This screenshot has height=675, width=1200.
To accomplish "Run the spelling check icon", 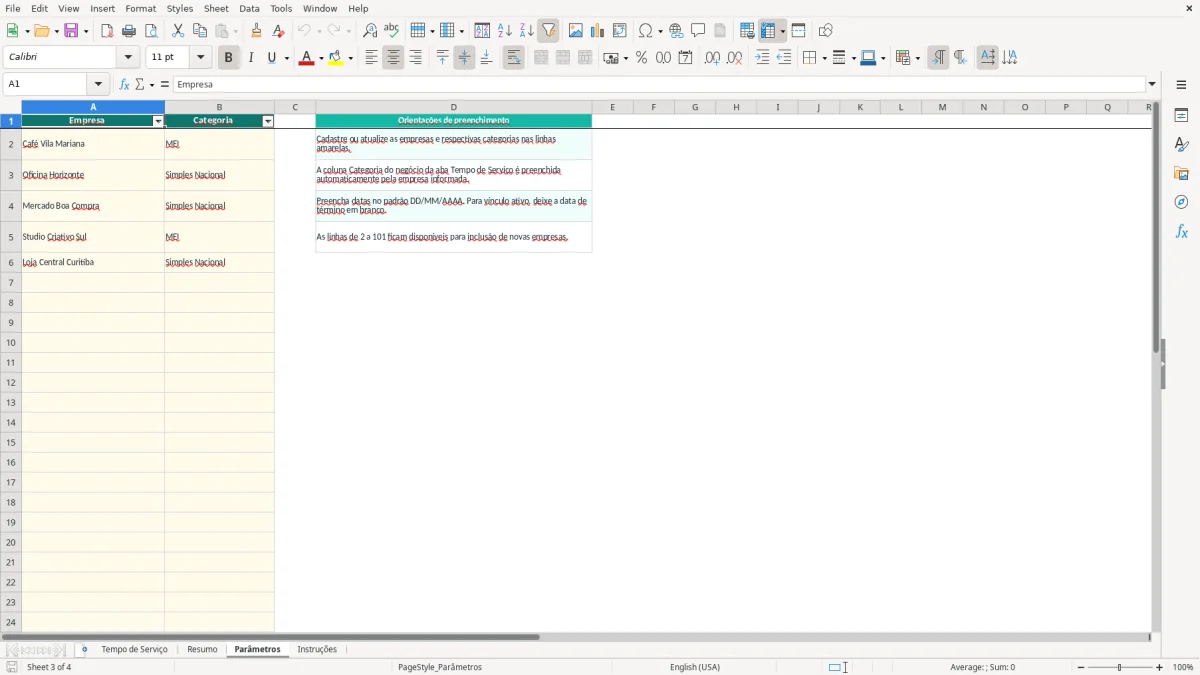I will click(x=392, y=31).
